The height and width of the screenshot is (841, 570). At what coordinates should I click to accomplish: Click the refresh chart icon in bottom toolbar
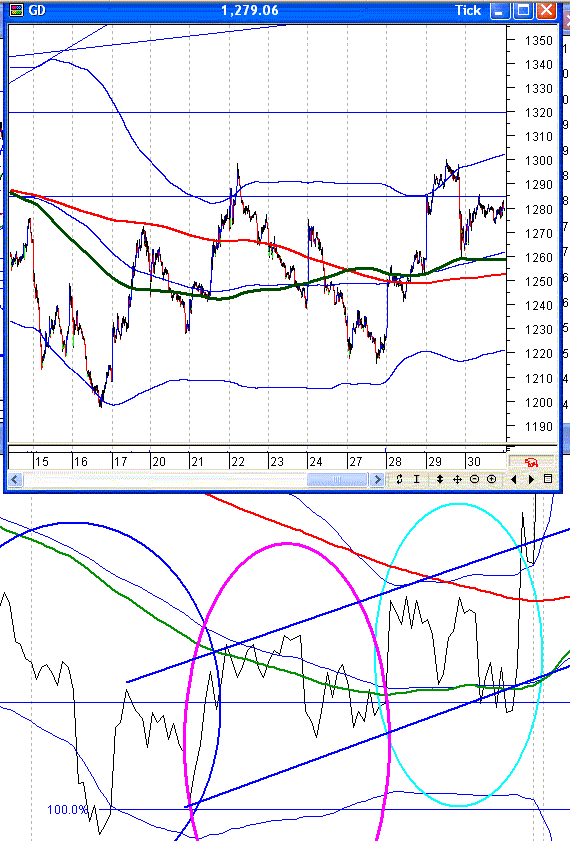click(x=399, y=479)
